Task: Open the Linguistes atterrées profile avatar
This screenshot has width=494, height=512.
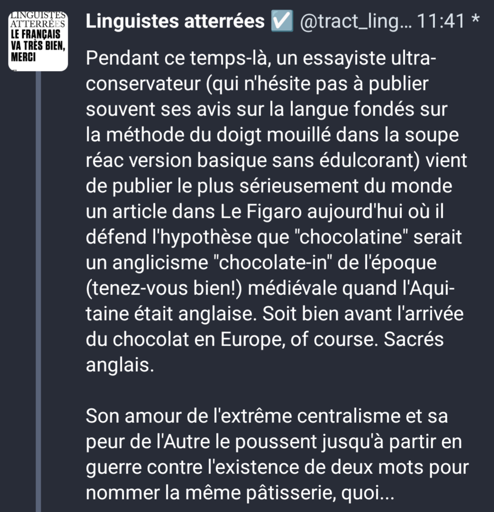Action: pyautogui.click(x=38, y=41)
